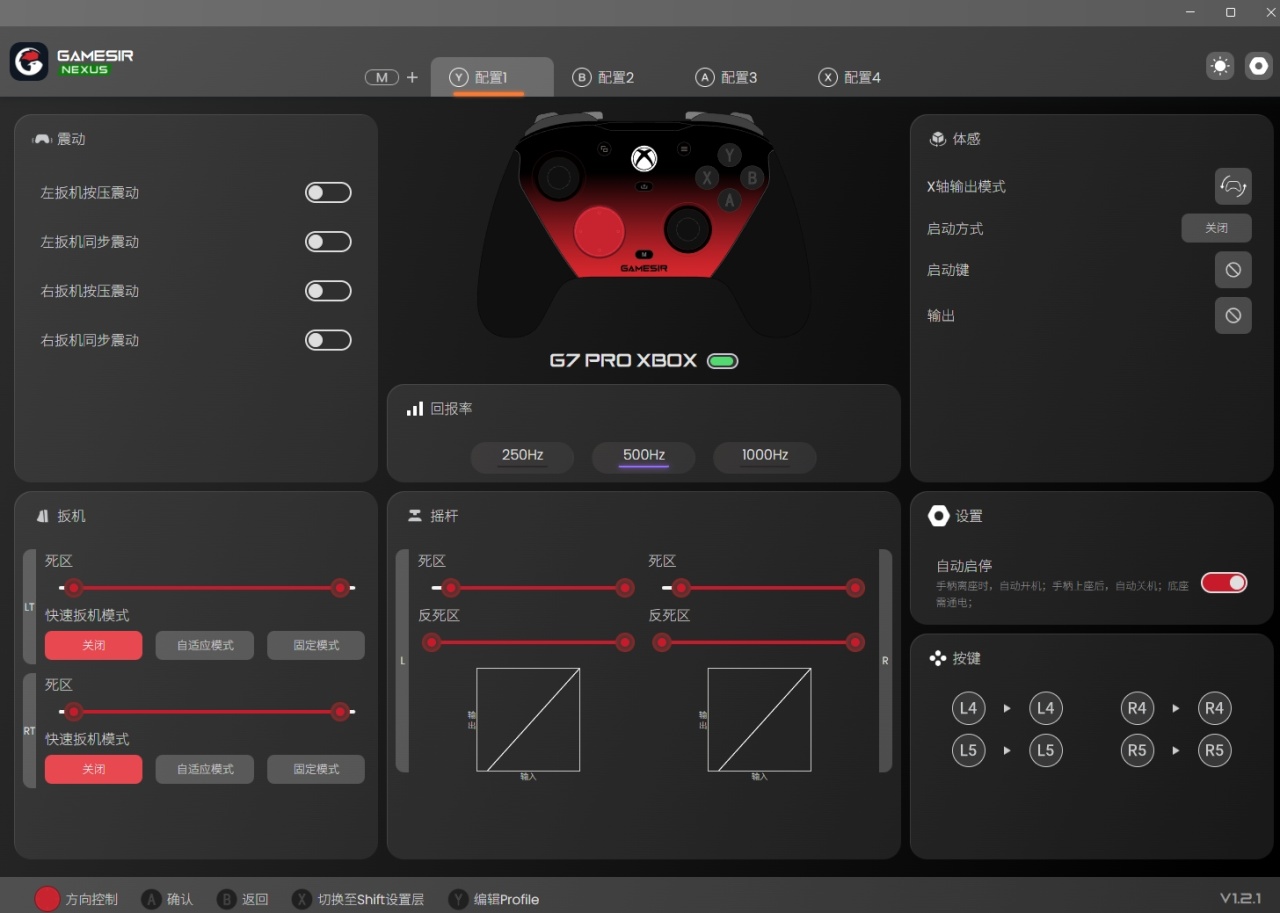
Task: Select the R5 mapped target icon
Action: pyautogui.click(x=1214, y=750)
